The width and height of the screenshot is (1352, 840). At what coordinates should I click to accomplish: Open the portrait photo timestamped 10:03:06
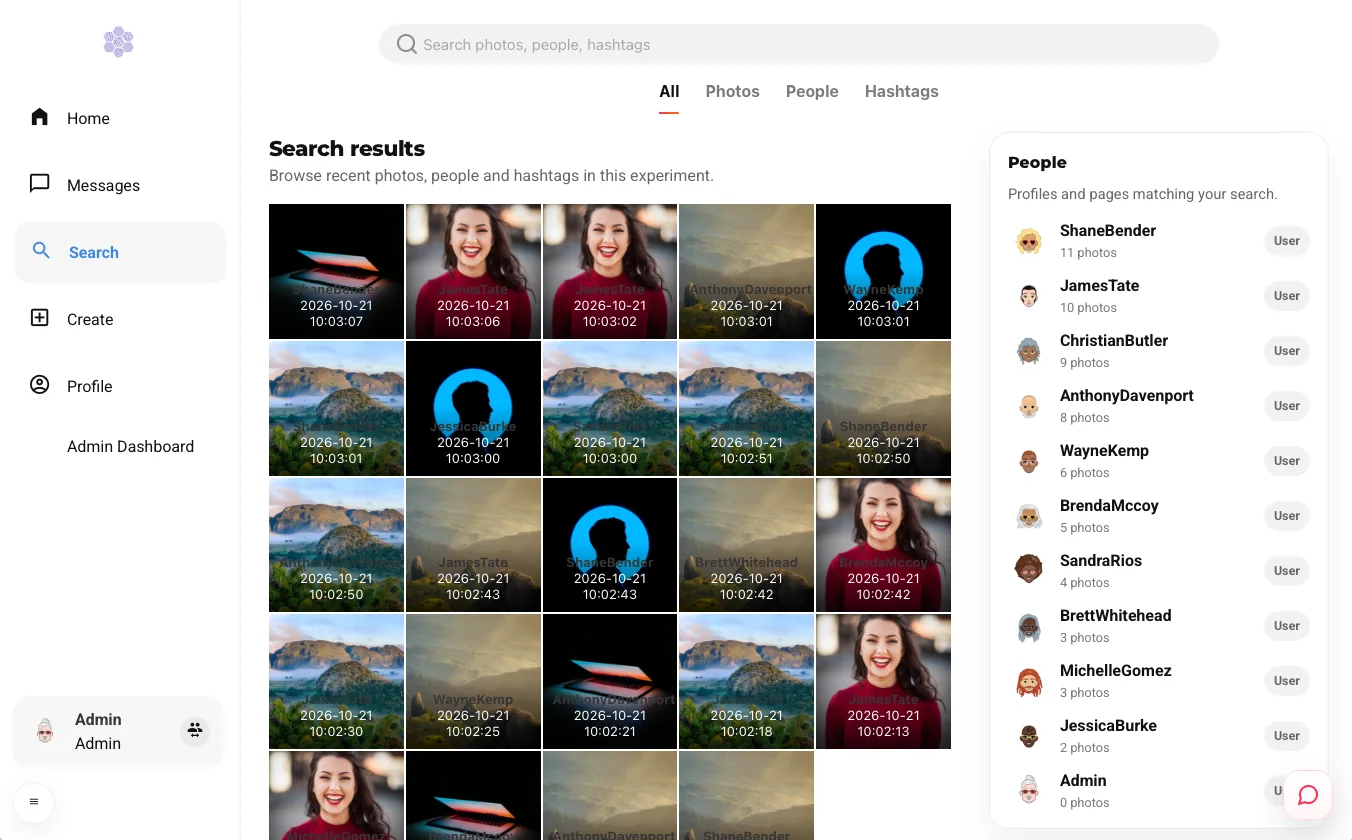[473, 271]
